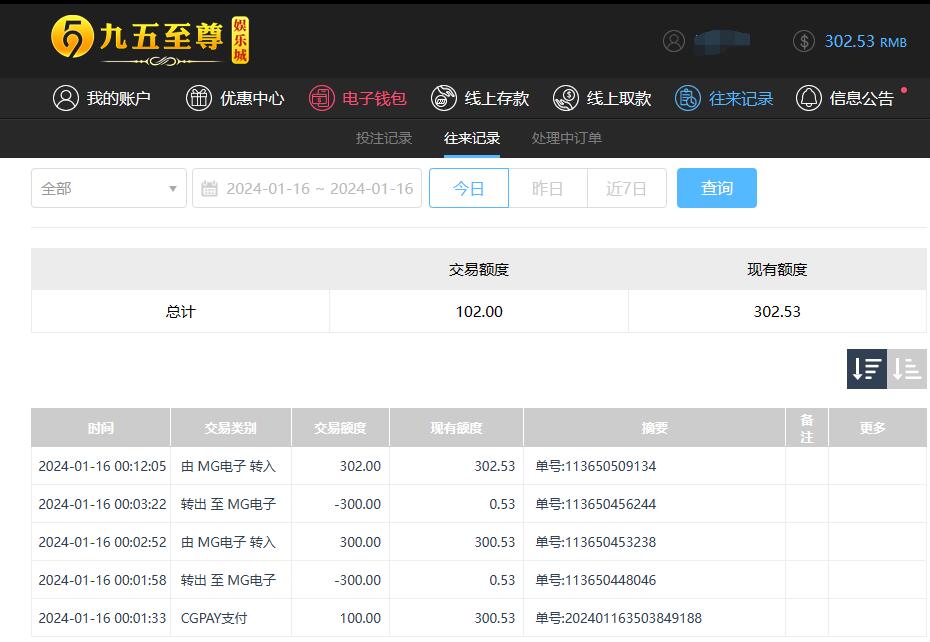Click the 交易类别 column header
The width and height of the screenshot is (930, 642).
coord(231,427)
